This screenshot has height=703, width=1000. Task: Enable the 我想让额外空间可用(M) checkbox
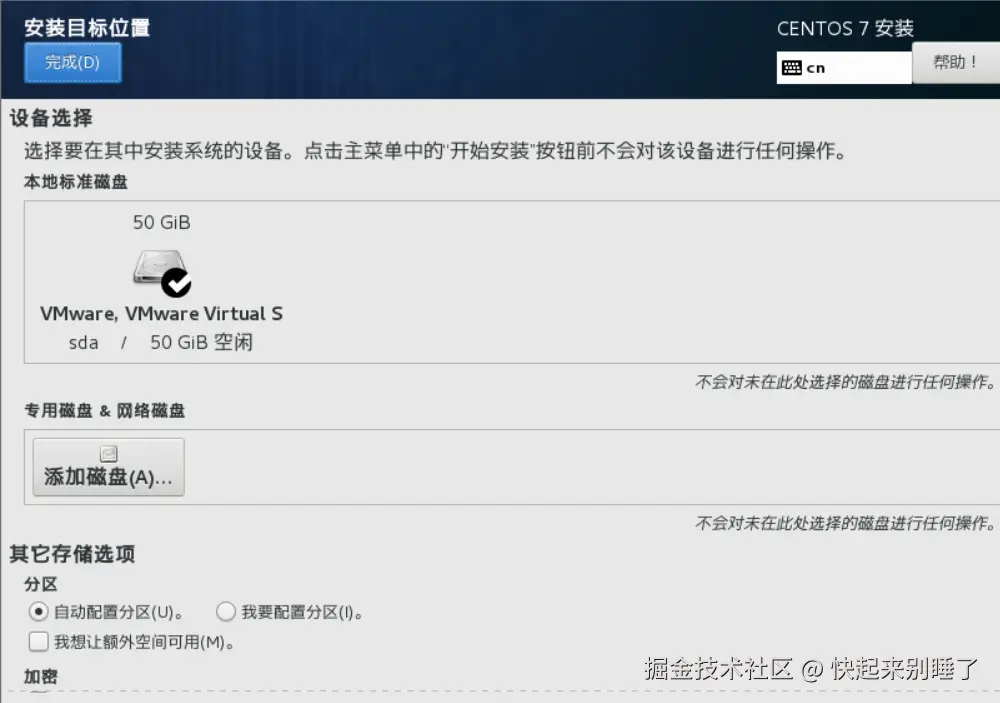[x=38, y=641]
